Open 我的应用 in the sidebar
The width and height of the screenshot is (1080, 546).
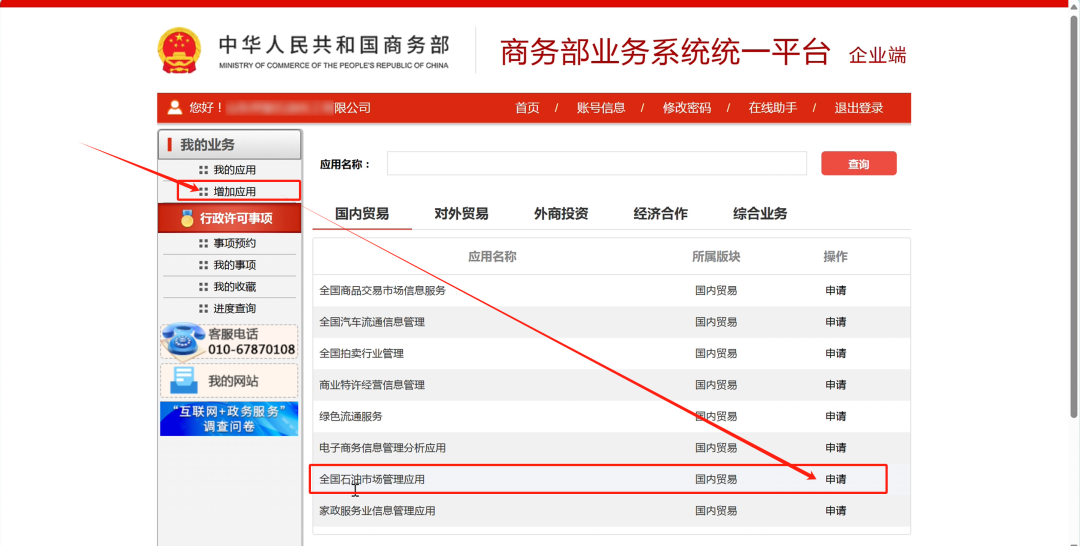click(234, 170)
